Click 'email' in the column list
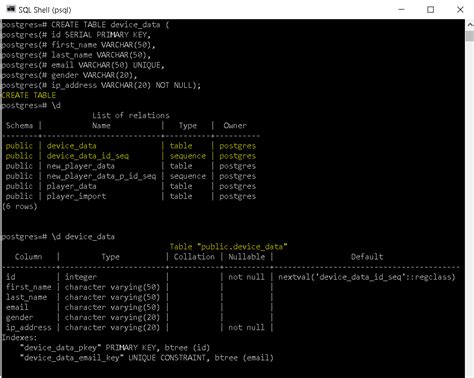Image resolution: width=474 pixels, height=378 pixels. (x=17, y=307)
